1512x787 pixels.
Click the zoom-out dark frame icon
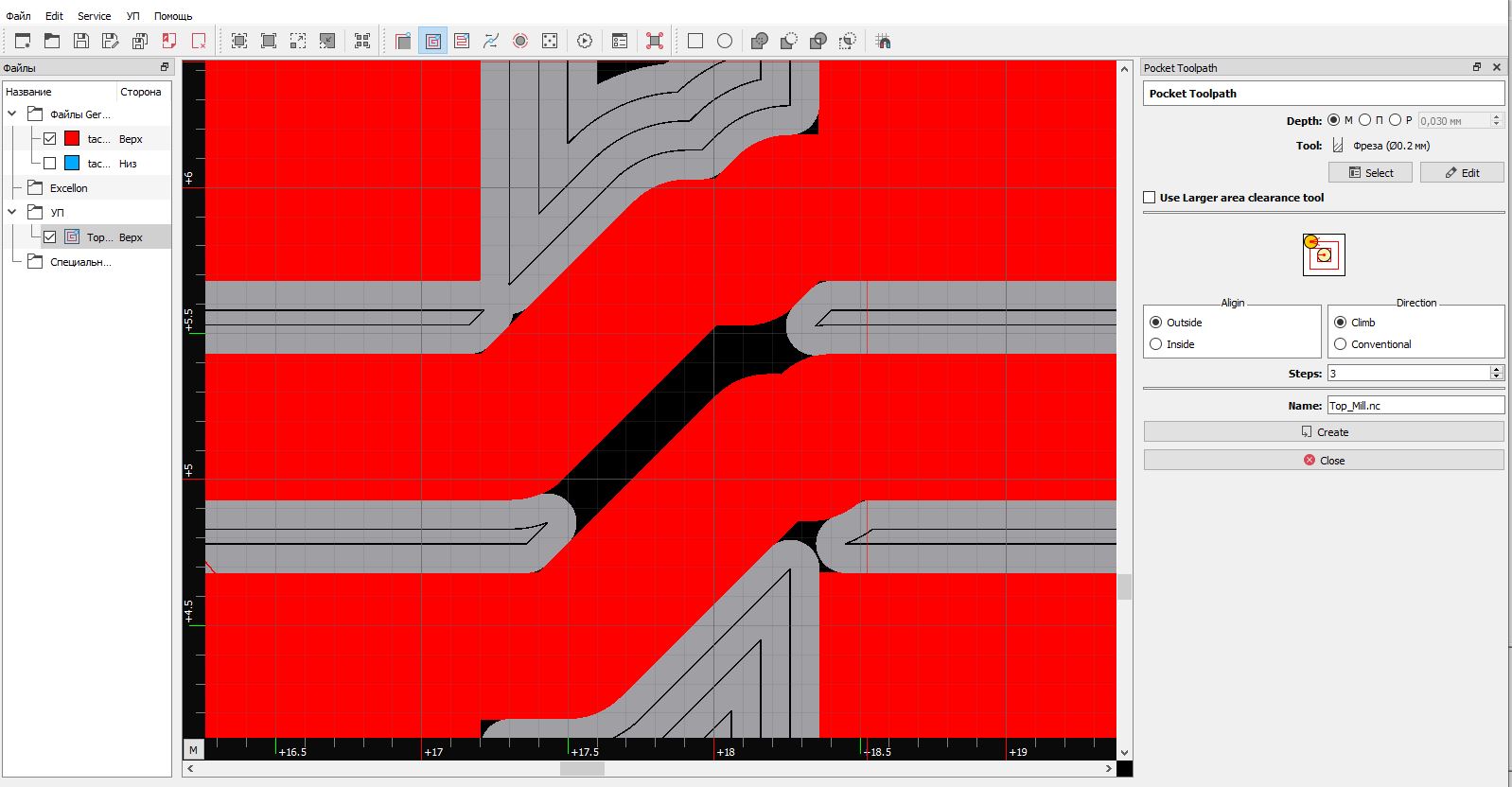pos(327,41)
